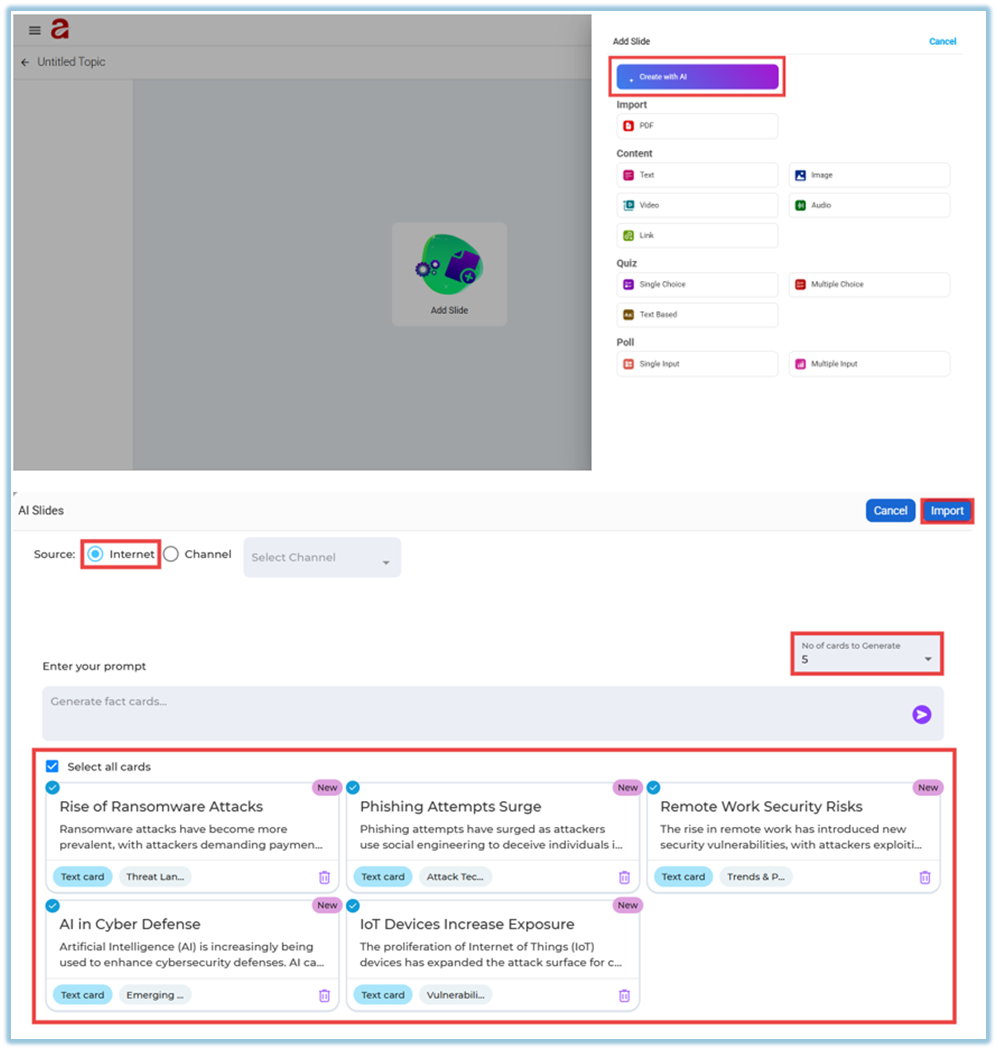Open the hamburger menu icon
The height and width of the screenshot is (1050, 997).
[35, 31]
